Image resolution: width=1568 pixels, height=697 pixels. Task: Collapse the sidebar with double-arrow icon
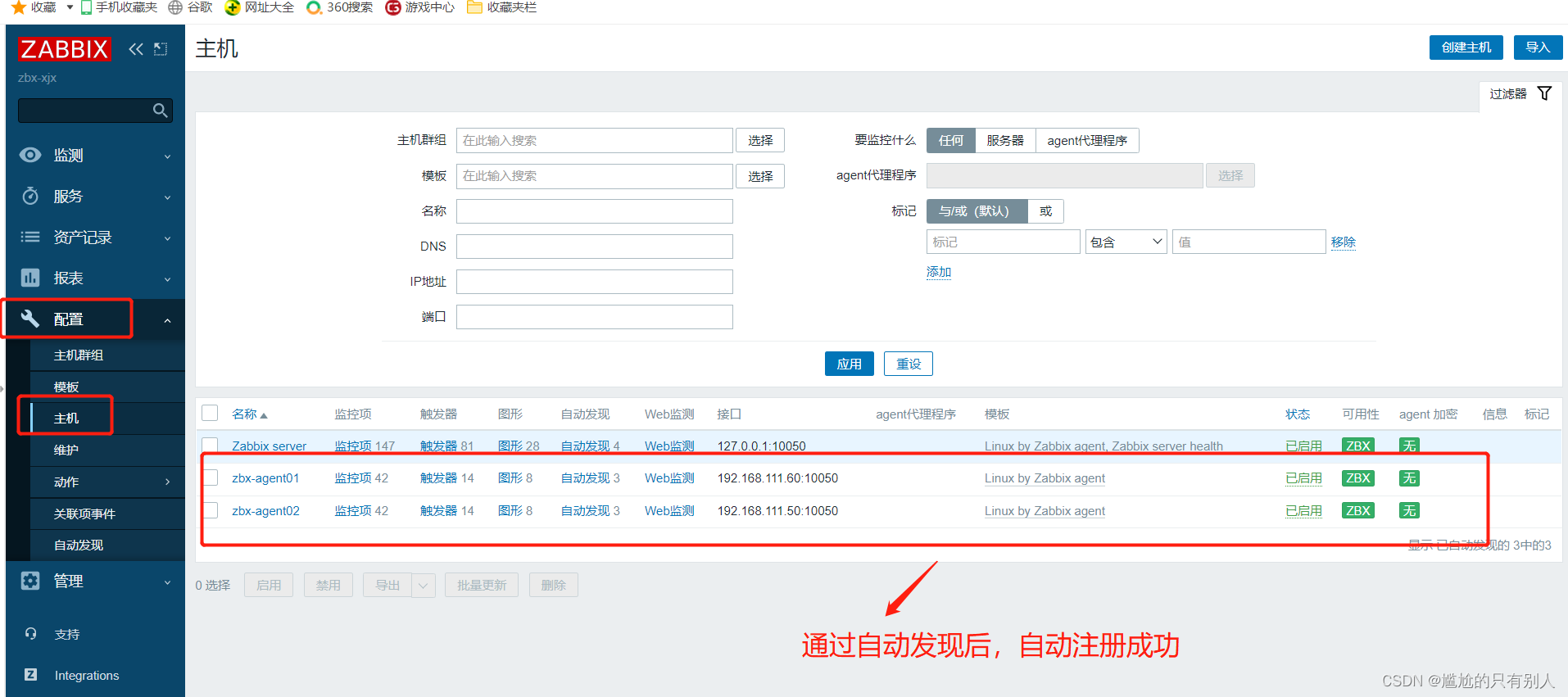[136, 49]
